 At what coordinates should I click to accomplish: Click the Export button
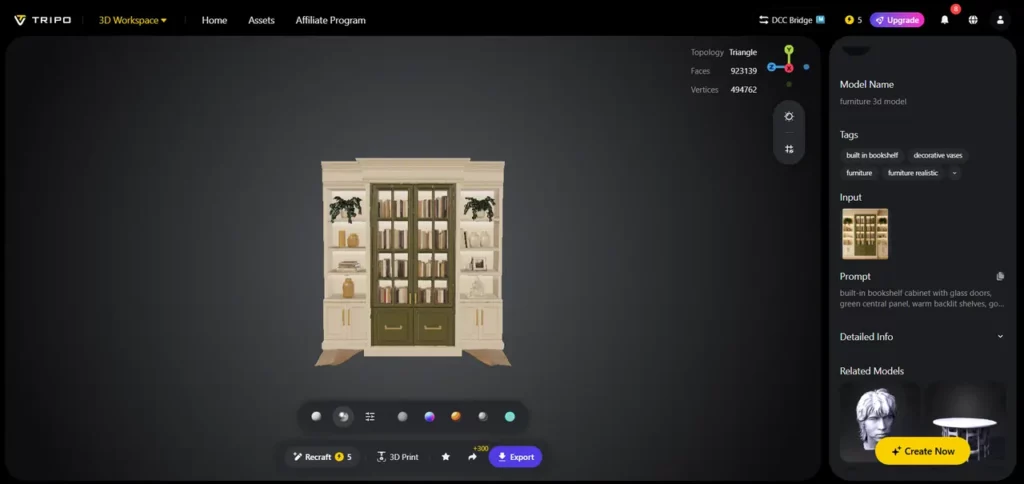click(515, 457)
